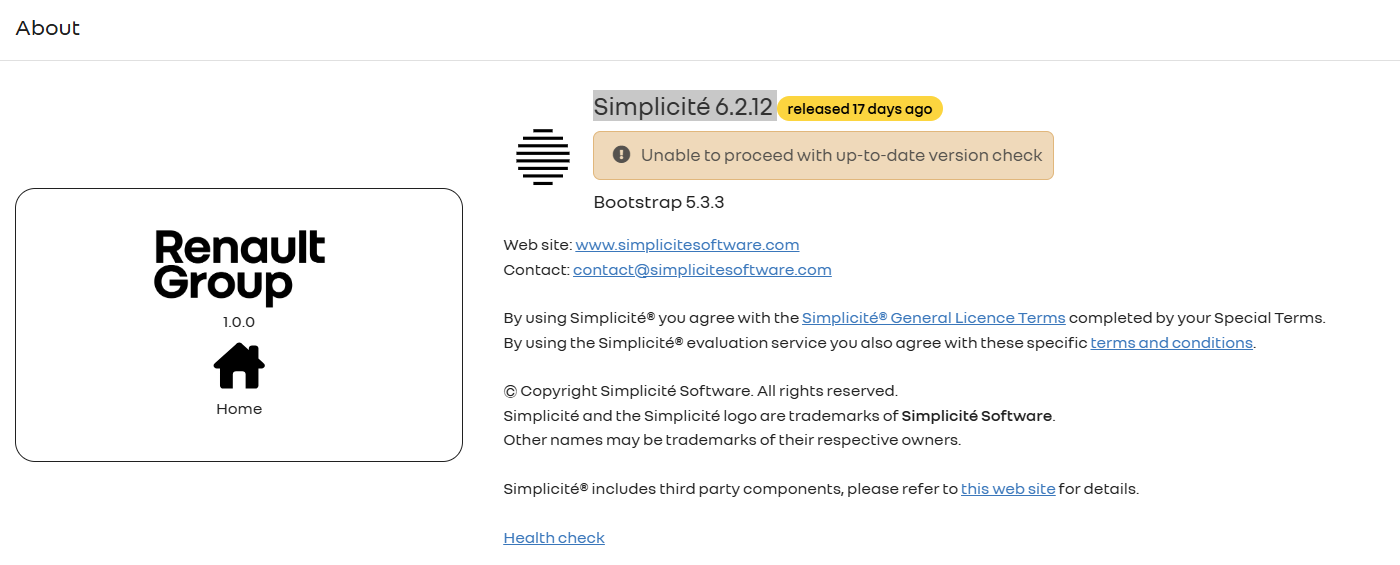
Task: Select the Simplicité 6.2.12 version heading
Action: click(x=683, y=107)
